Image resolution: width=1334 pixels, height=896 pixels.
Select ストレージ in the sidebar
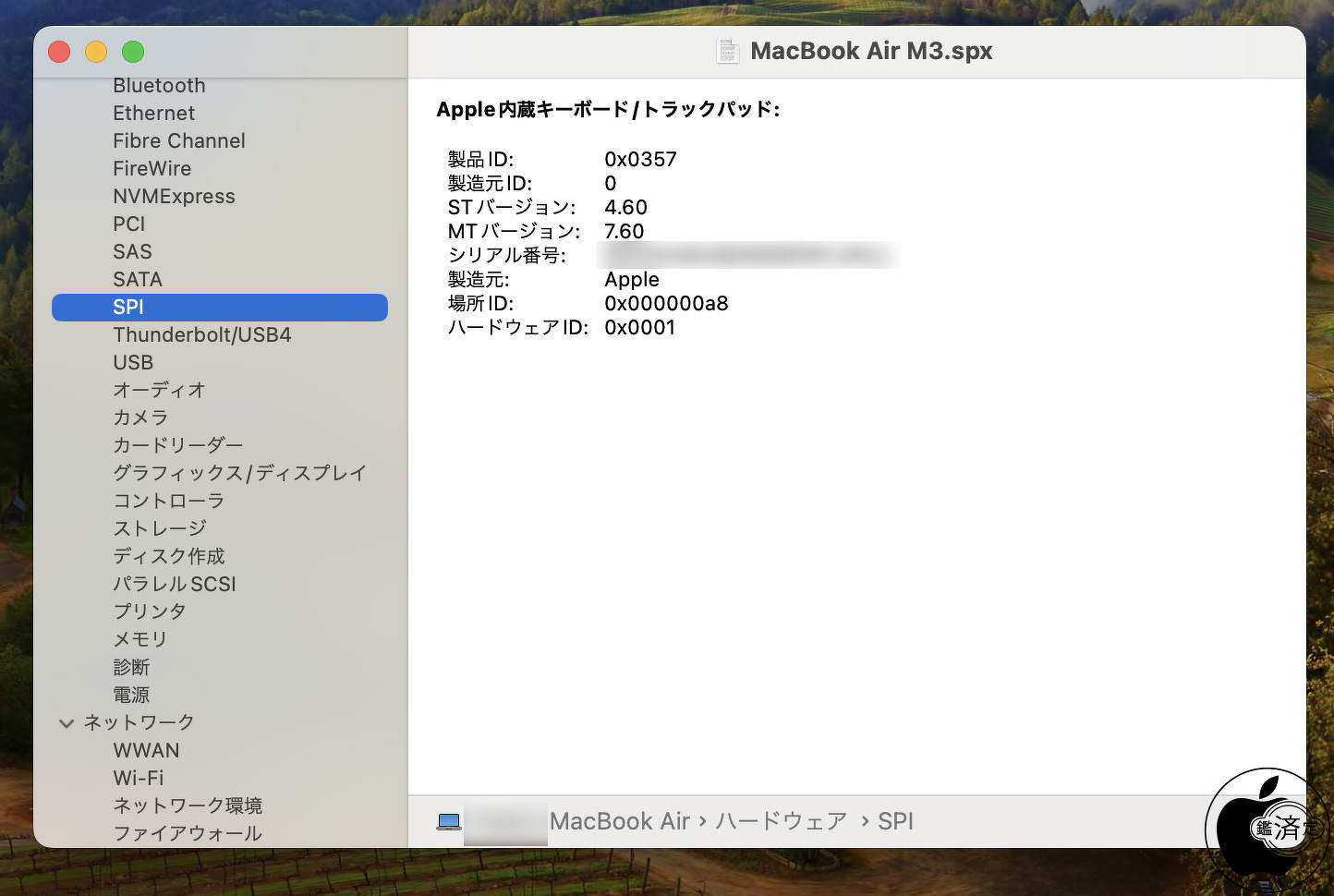click(160, 528)
